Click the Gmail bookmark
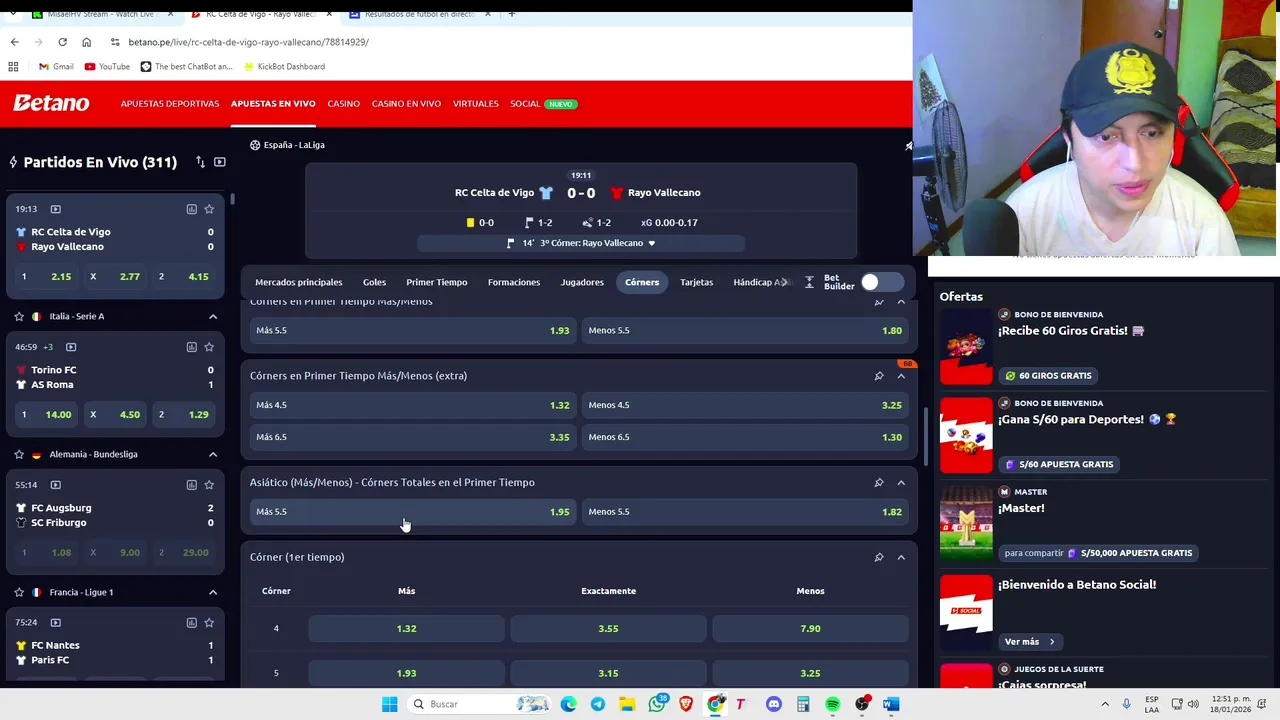Screen dimensions: 1280x720 click(56, 66)
